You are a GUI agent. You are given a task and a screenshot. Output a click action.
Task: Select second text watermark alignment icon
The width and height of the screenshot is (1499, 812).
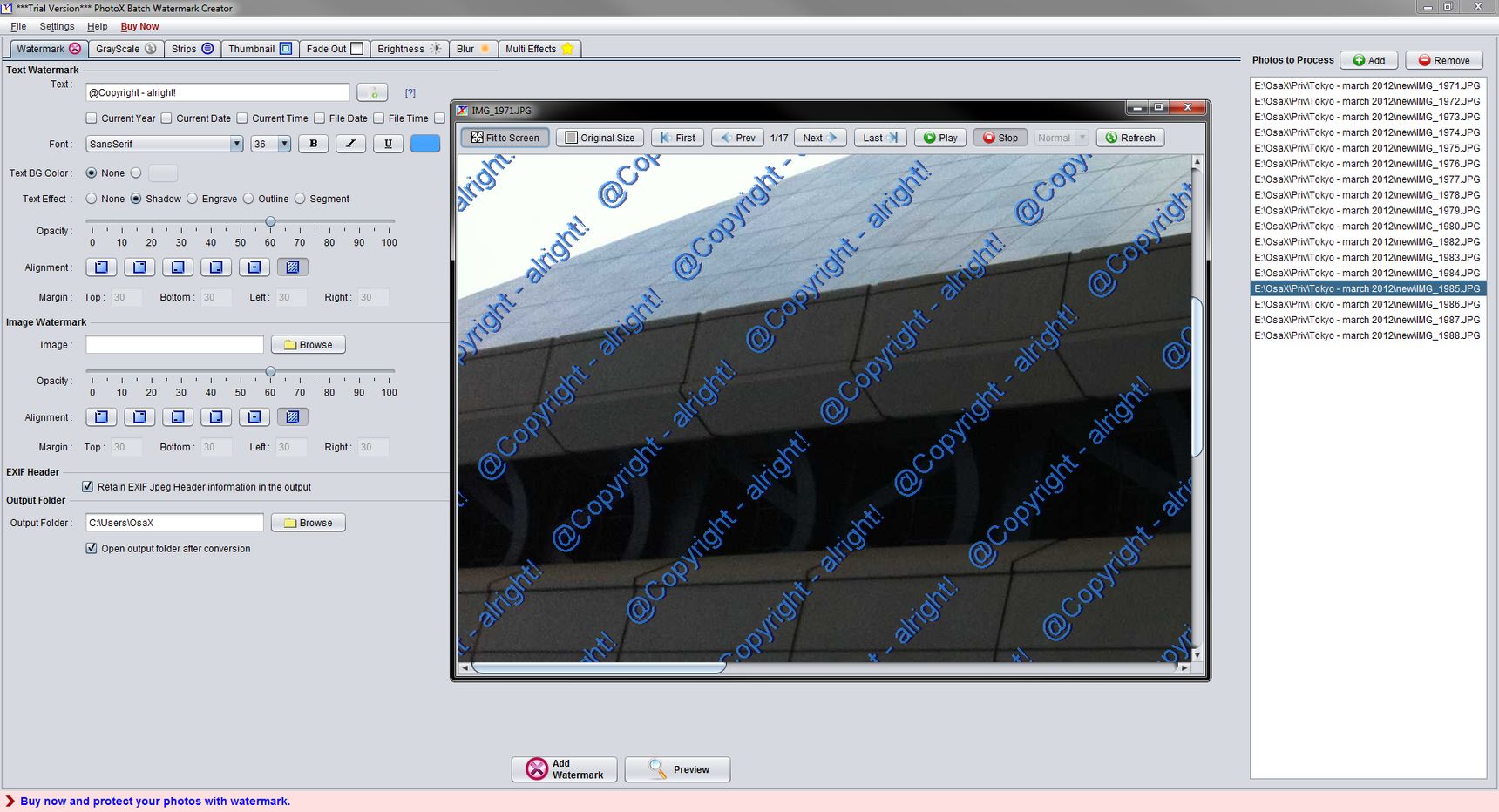[139, 267]
